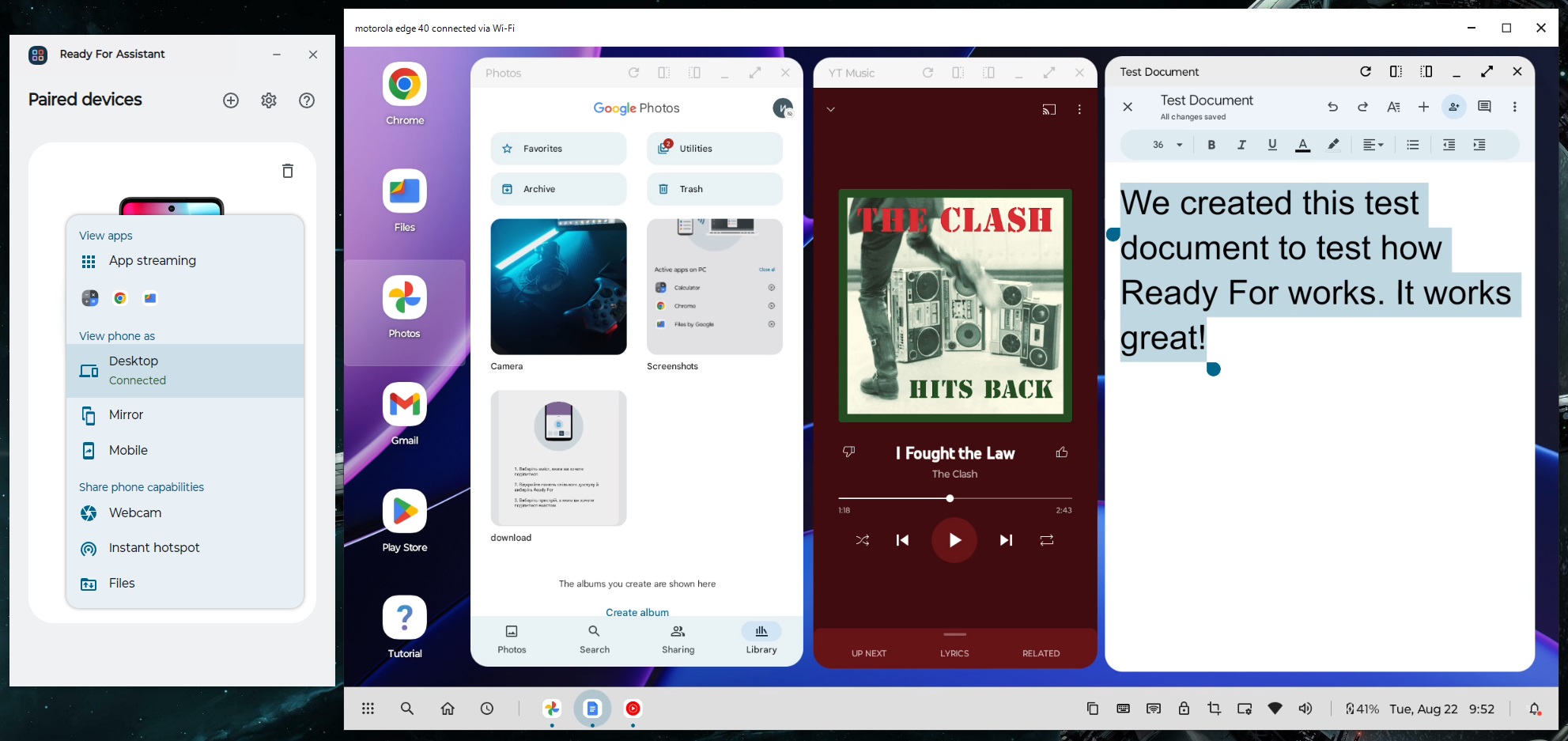Delete the paired device with trash icon

[x=288, y=171]
